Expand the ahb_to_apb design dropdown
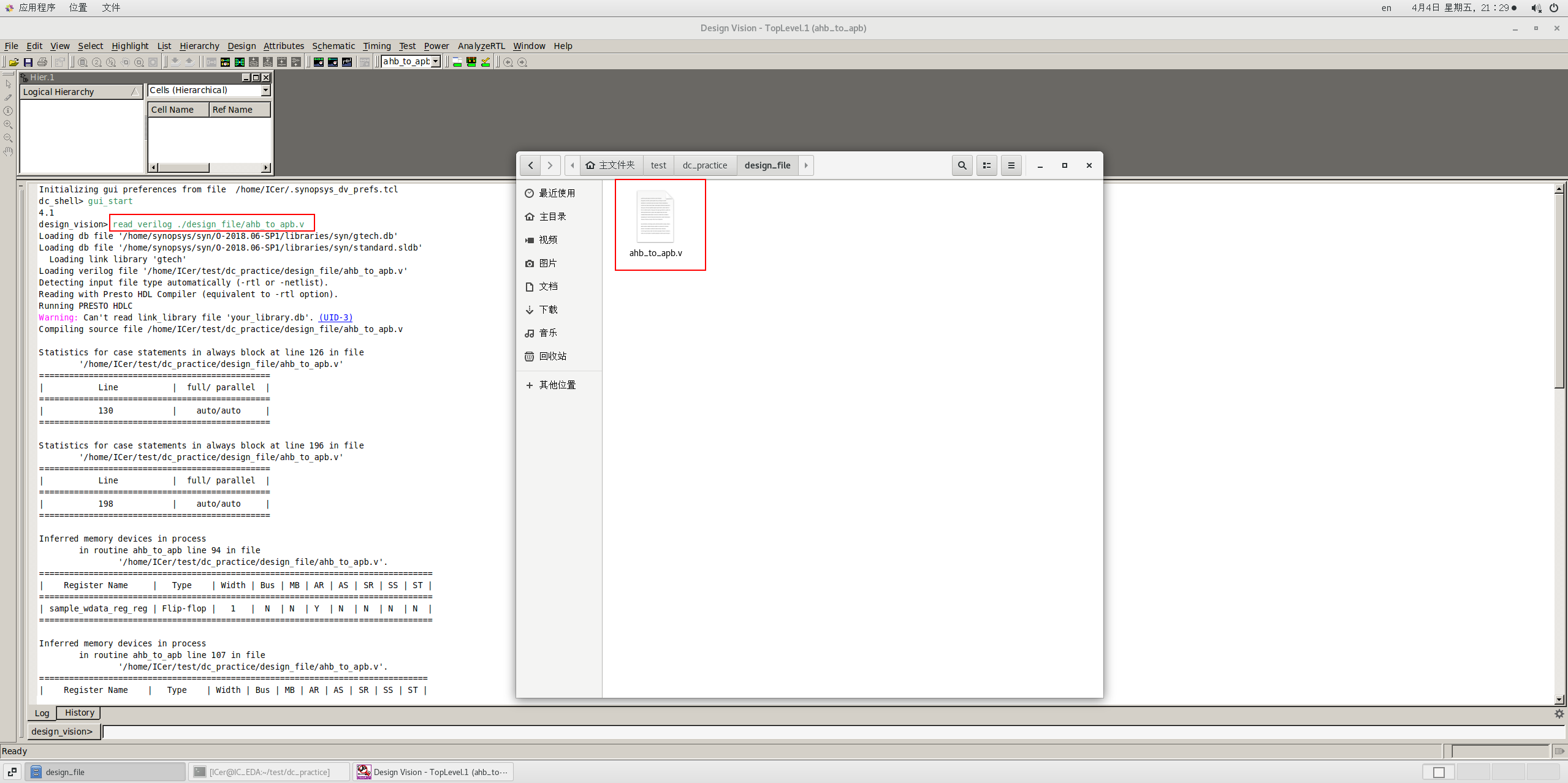 point(436,61)
